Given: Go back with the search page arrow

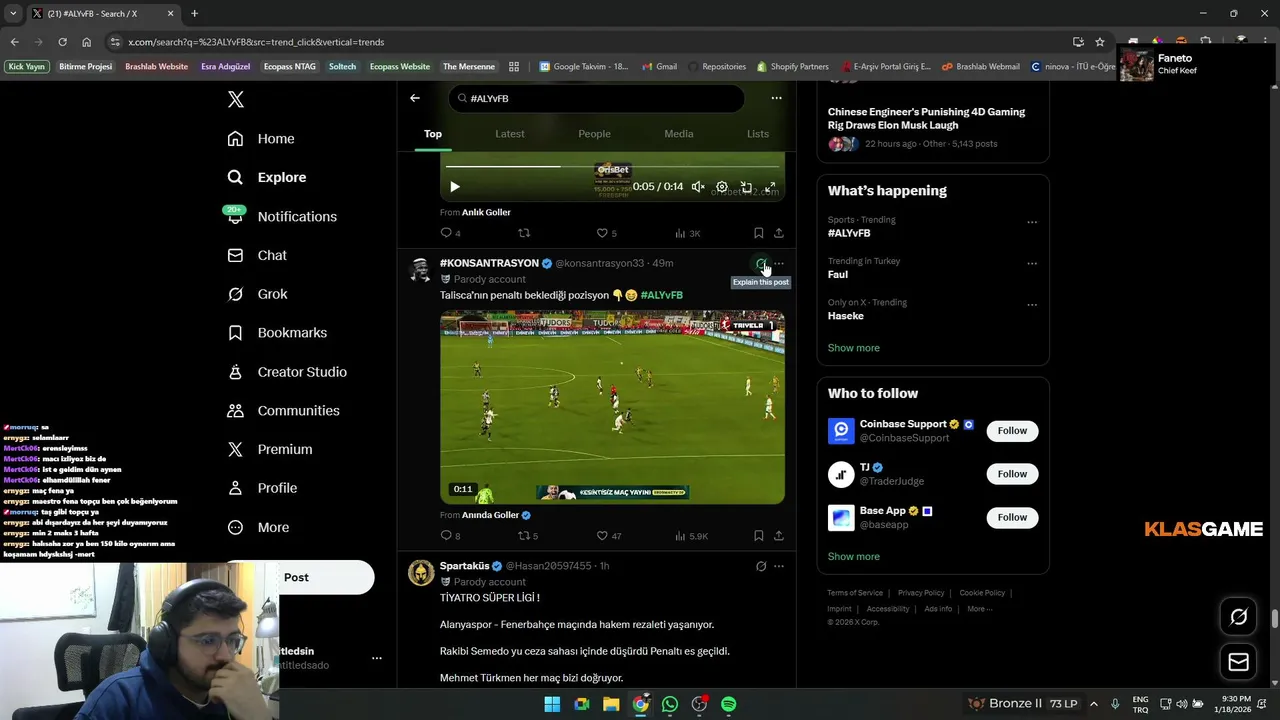Looking at the screenshot, I should 415,98.
